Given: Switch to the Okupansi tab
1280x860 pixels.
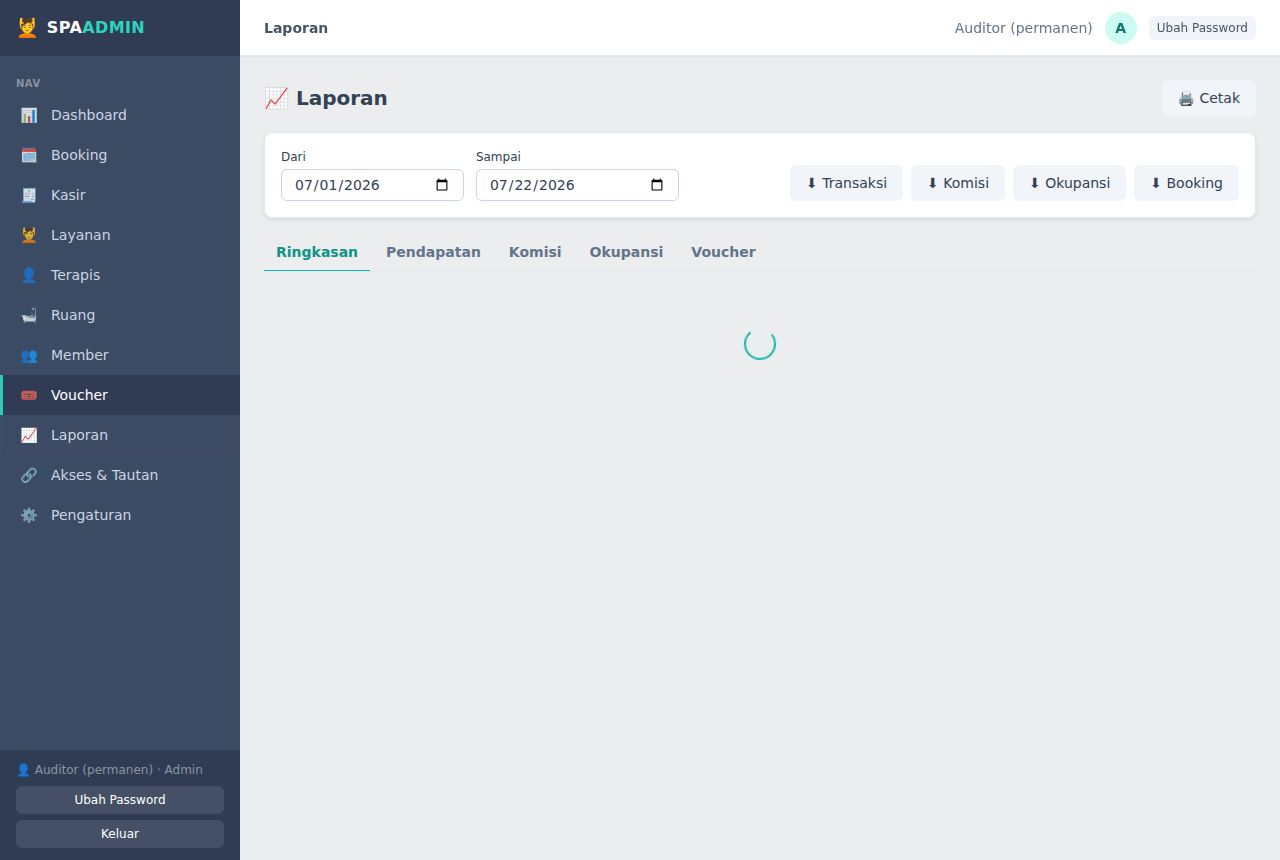Looking at the screenshot, I should (x=626, y=252).
